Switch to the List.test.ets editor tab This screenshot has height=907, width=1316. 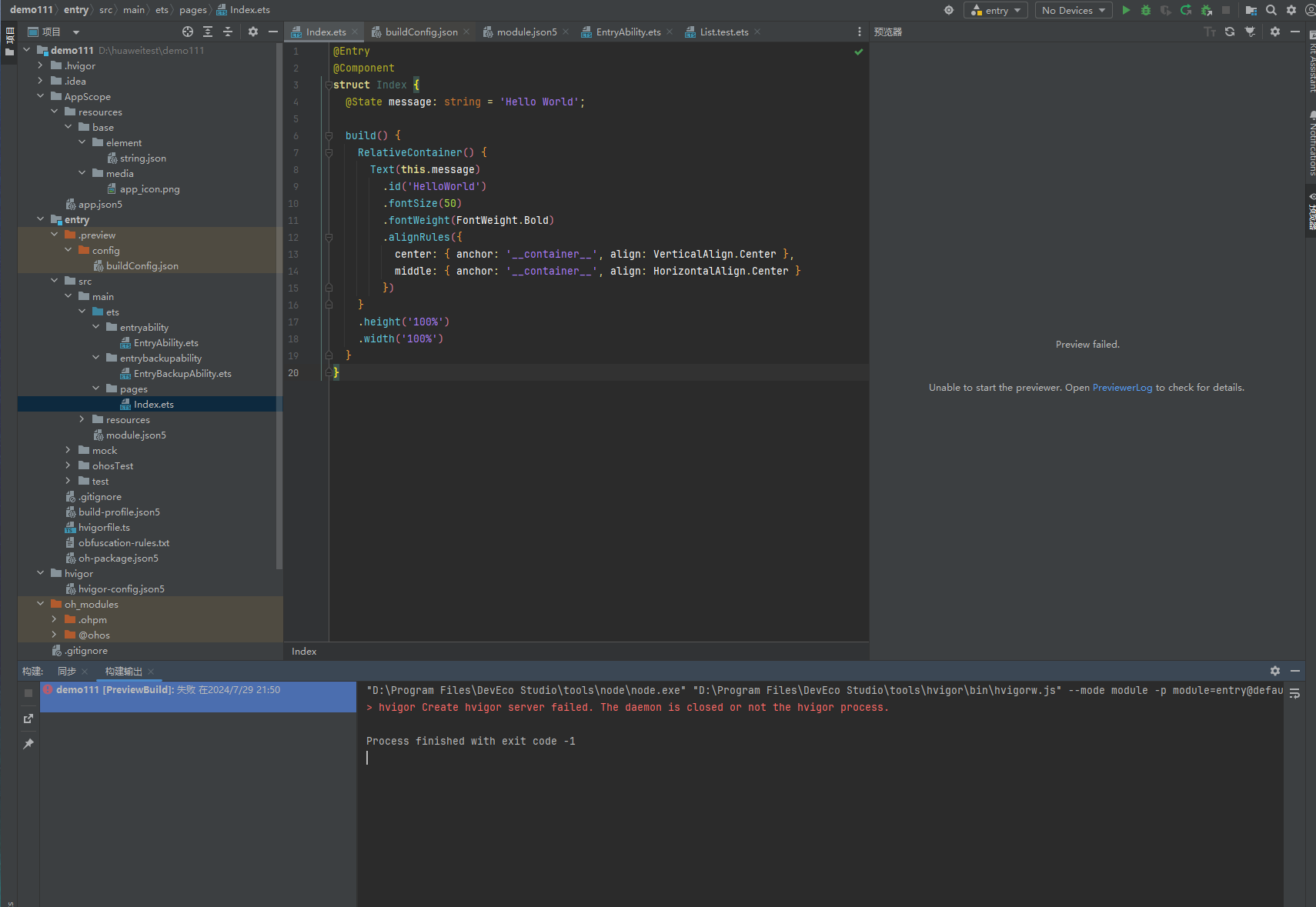723,32
